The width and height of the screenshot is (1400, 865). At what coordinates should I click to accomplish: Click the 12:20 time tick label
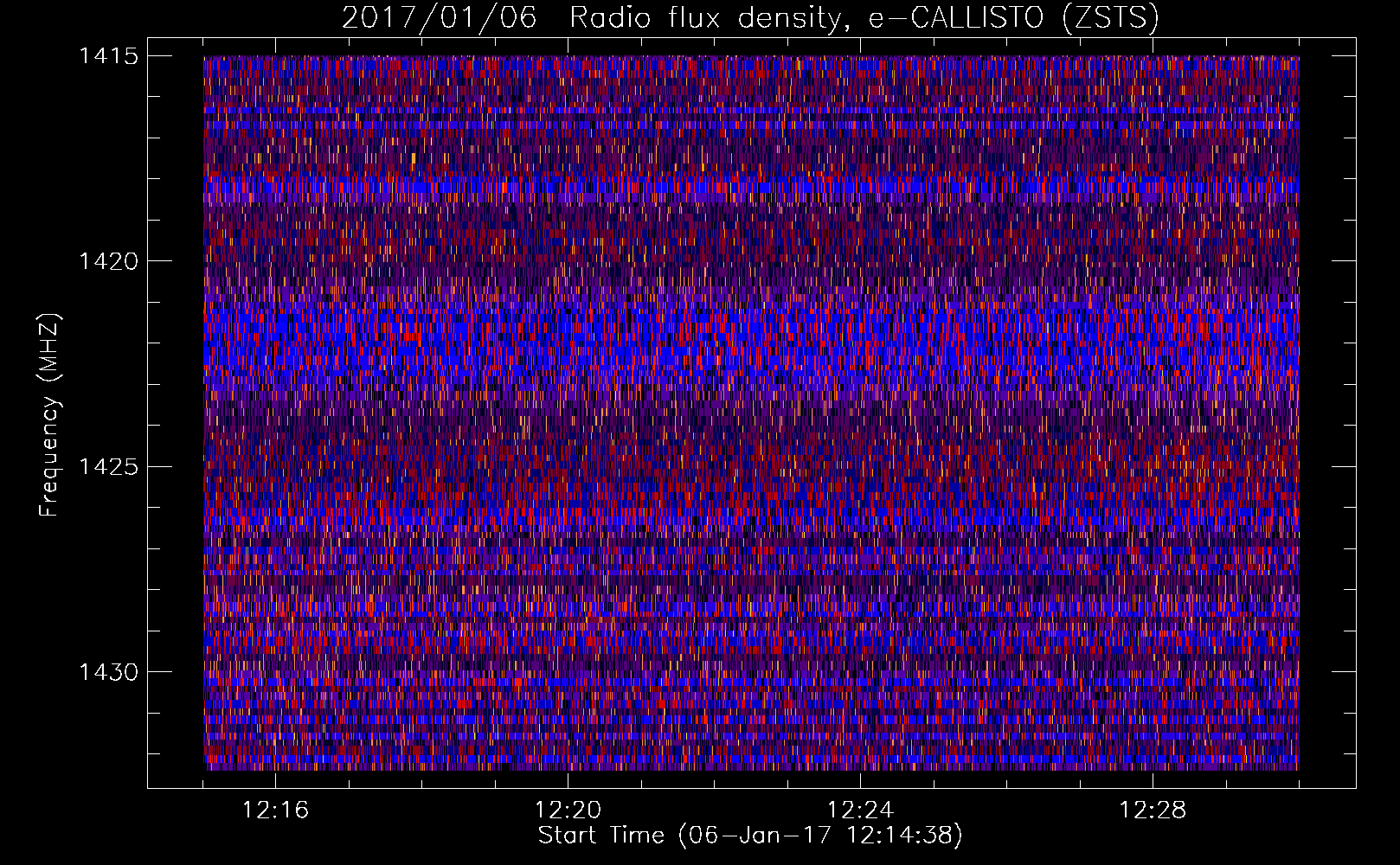point(568,810)
